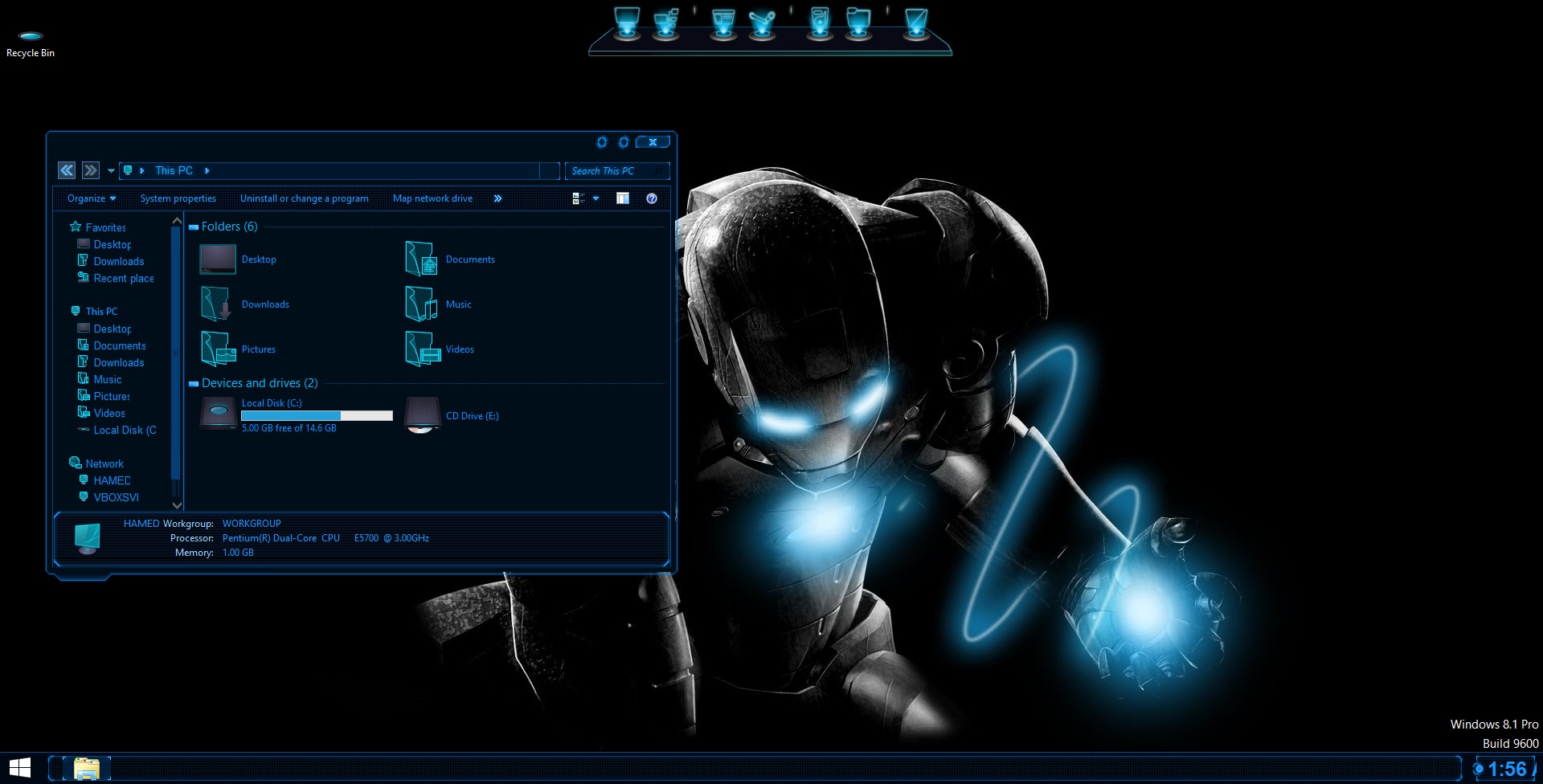Toggle the preview pane icon

click(623, 198)
